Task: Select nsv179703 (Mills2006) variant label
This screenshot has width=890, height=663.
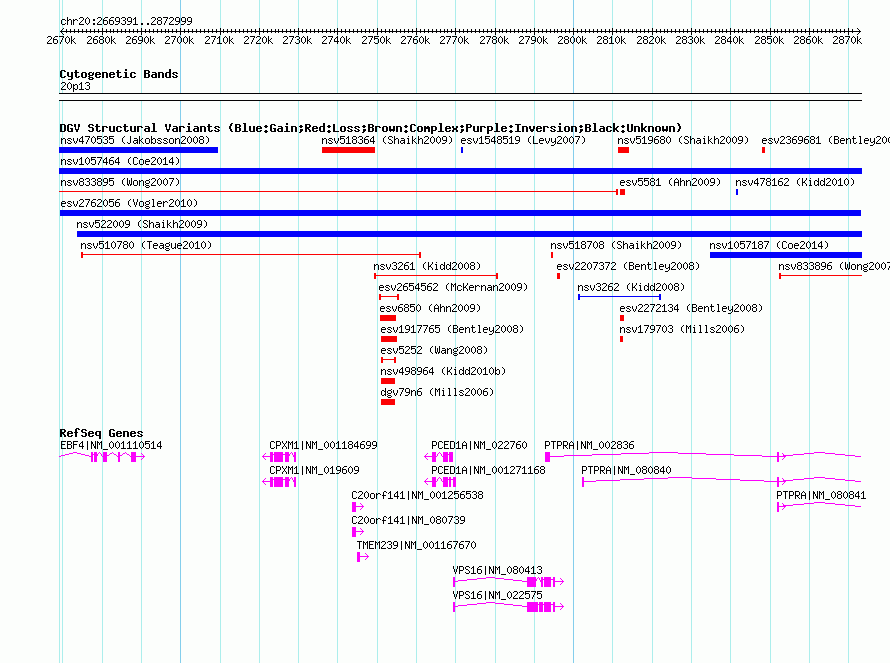Action: click(682, 329)
